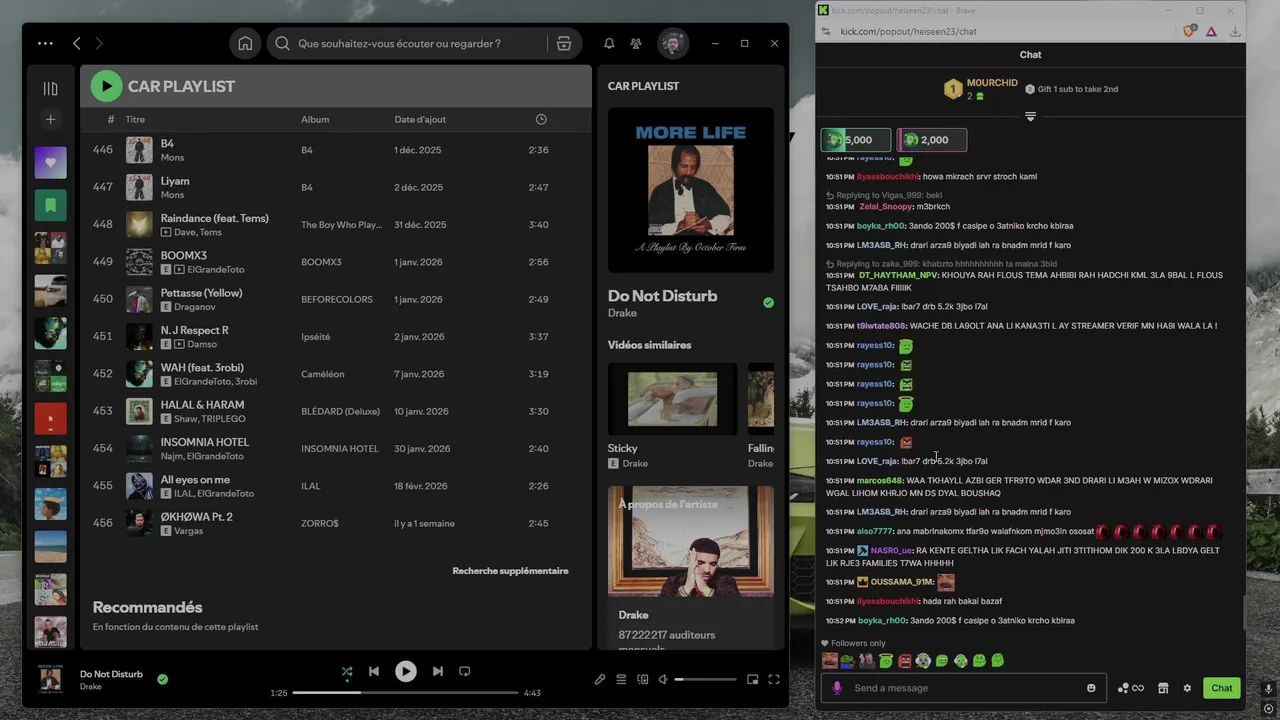Toggle the saved checkmark in player bar

(x=162, y=679)
